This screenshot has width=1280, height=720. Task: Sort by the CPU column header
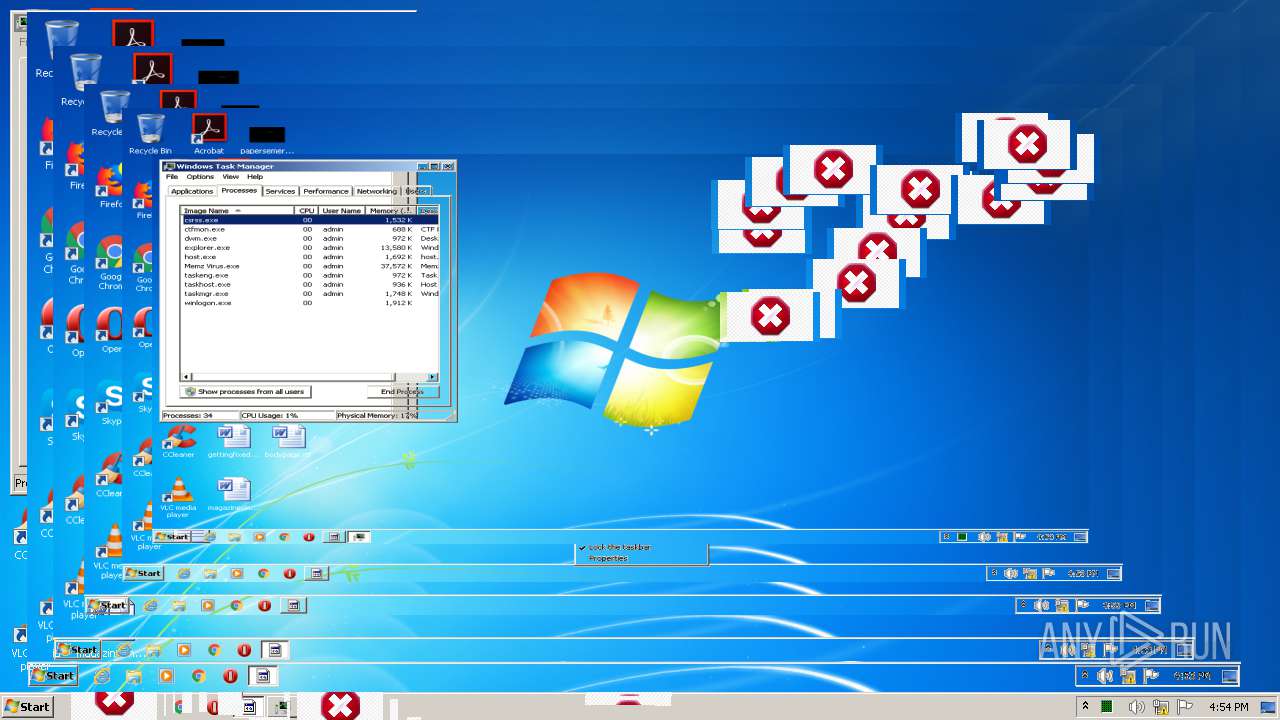click(x=307, y=211)
